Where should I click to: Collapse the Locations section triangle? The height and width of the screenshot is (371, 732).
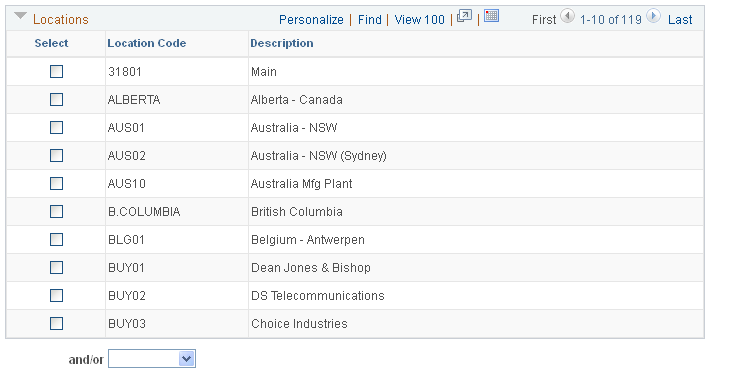coord(20,16)
